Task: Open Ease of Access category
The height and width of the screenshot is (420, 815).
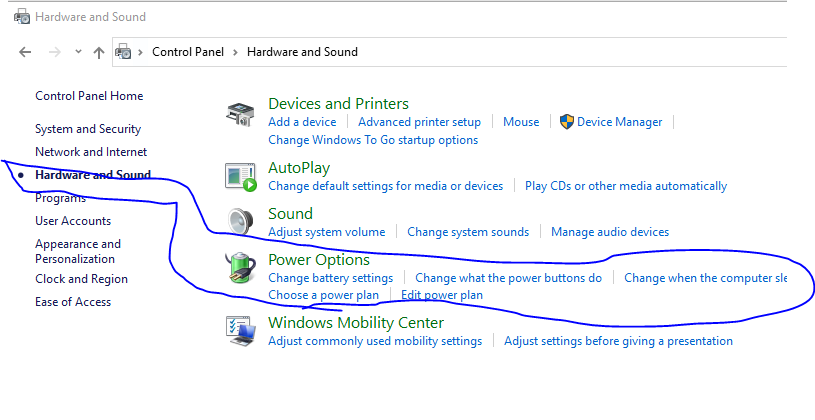Action: click(73, 302)
